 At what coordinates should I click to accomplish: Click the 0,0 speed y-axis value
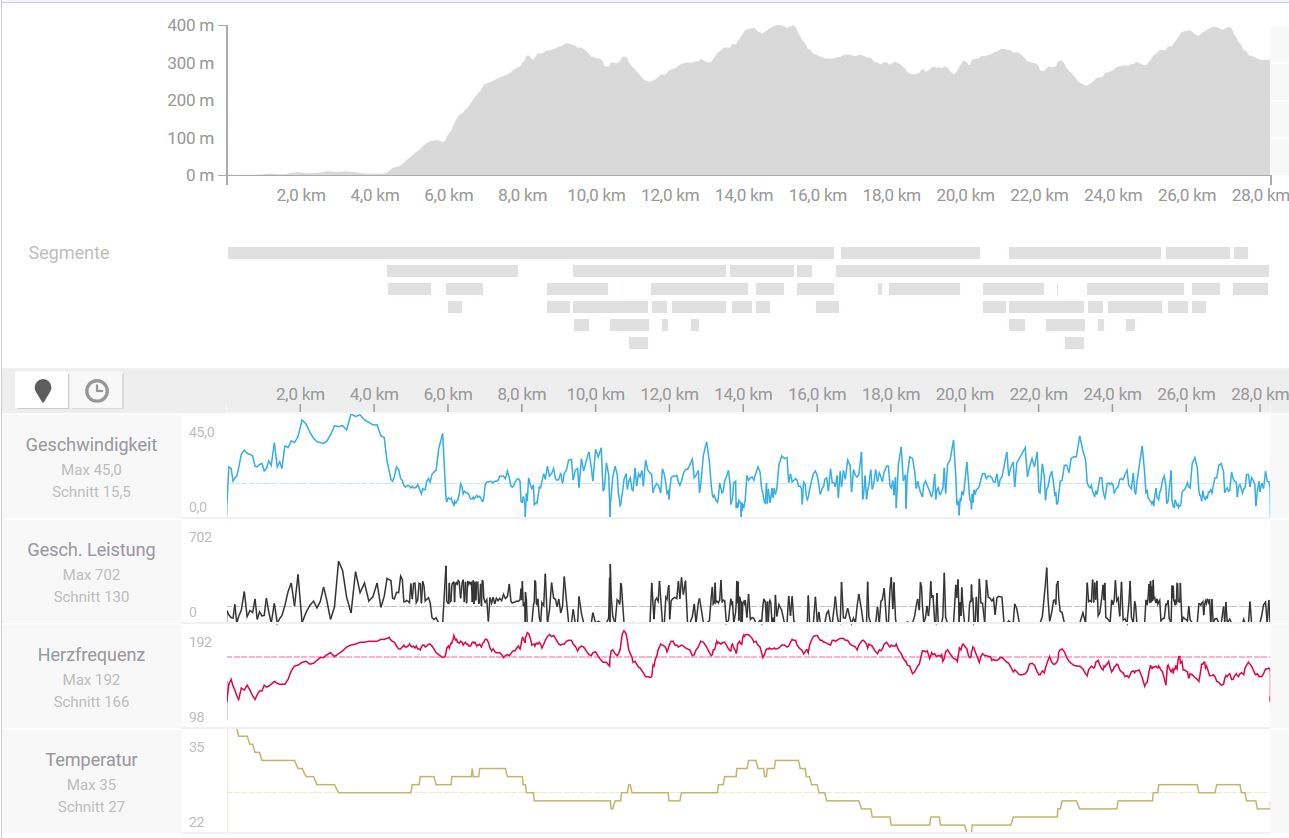pyautogui.click(x=199, y=507)
